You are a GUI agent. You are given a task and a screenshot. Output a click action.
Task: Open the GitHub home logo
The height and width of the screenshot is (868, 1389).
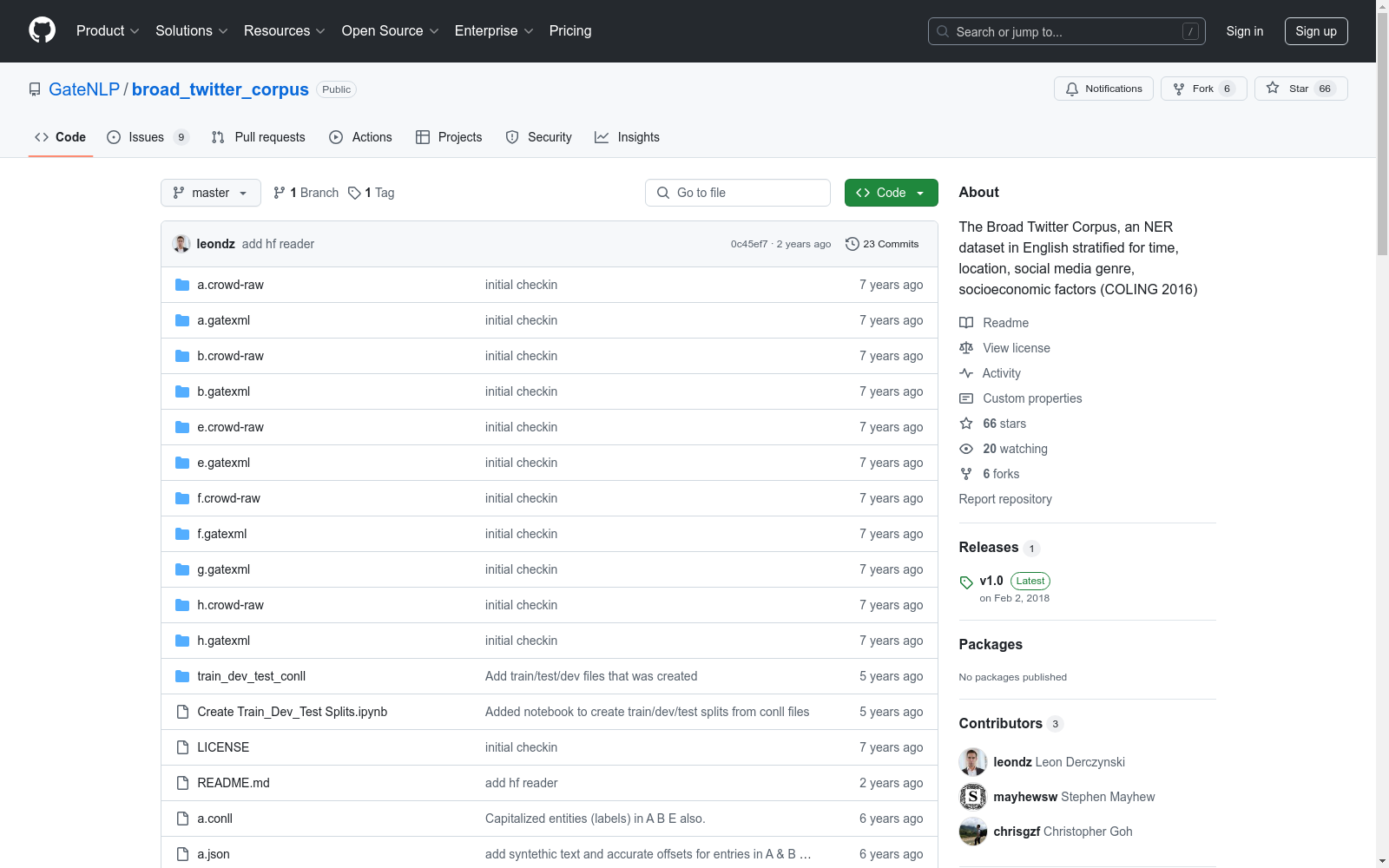point(42,30)
